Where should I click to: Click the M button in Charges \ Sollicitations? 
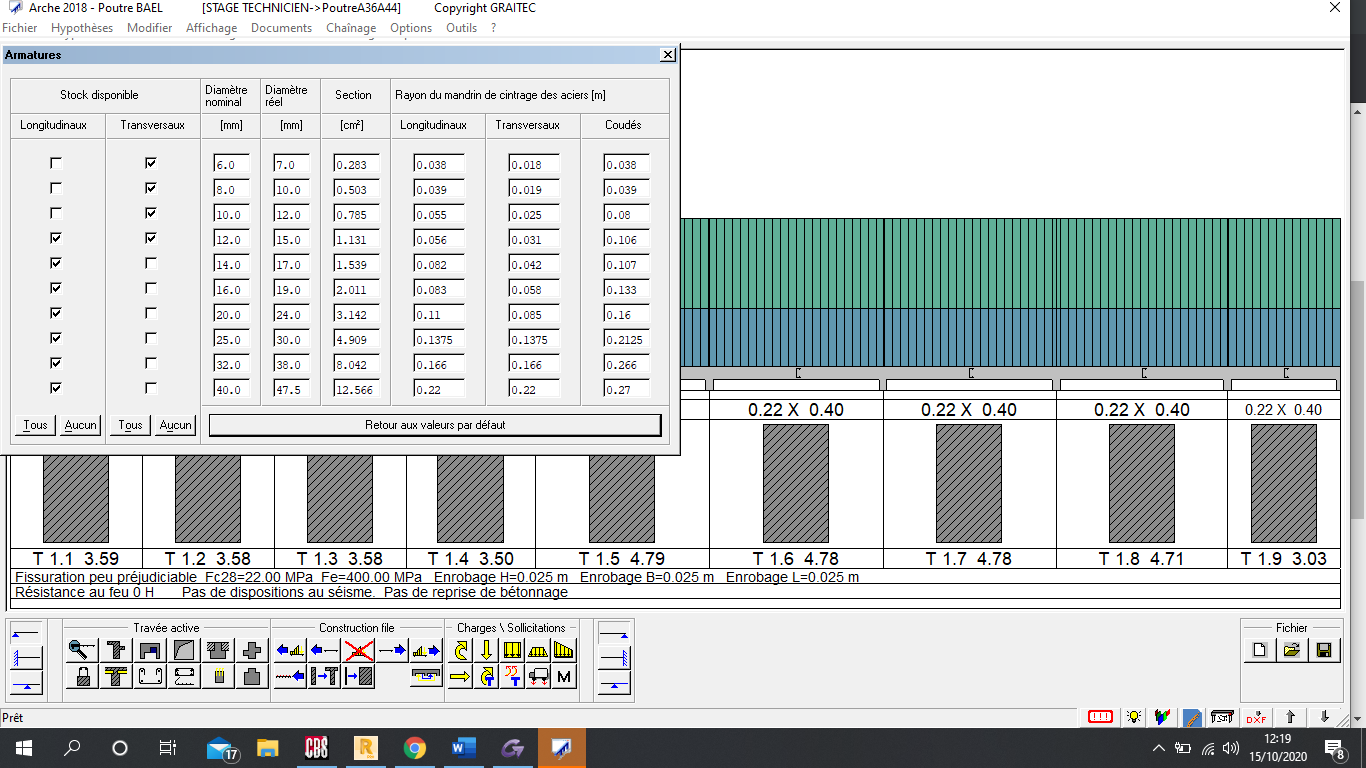564,676
